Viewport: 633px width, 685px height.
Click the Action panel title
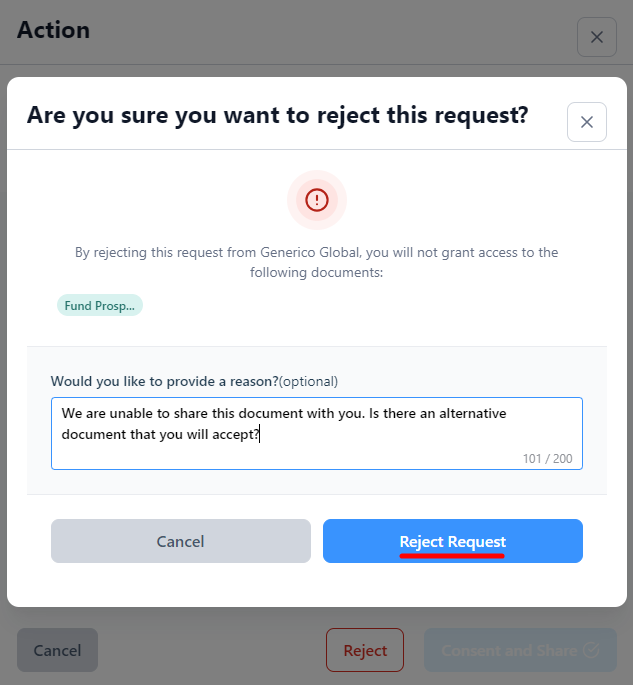tap(53, 30)
